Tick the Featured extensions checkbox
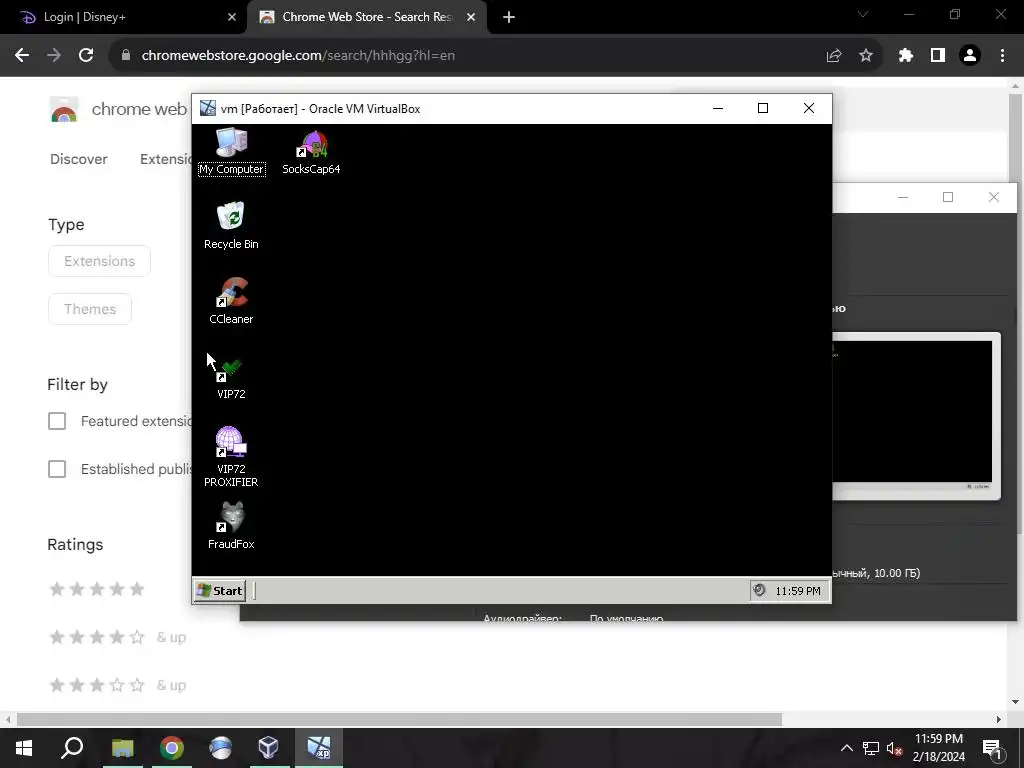Image resolution: width=1024 pixels, height=768 pixels. (x=57, y=421)
